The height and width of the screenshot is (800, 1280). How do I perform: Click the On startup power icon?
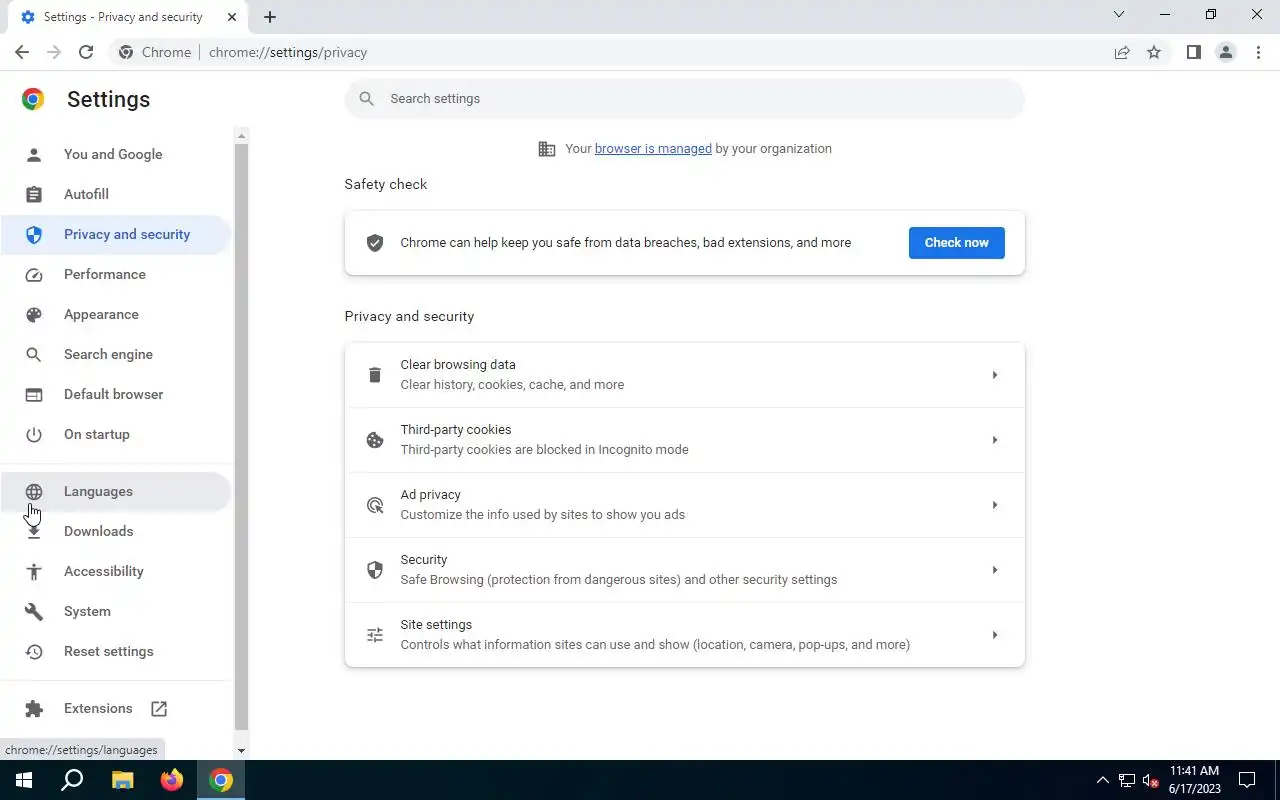pyautogui.click(x=34, y=434)
